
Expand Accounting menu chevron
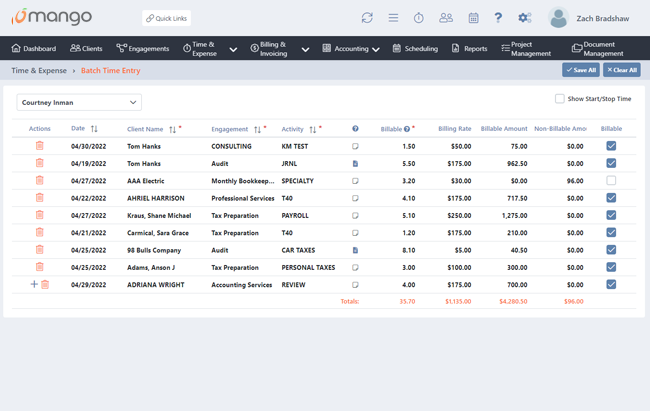point(376,49)
